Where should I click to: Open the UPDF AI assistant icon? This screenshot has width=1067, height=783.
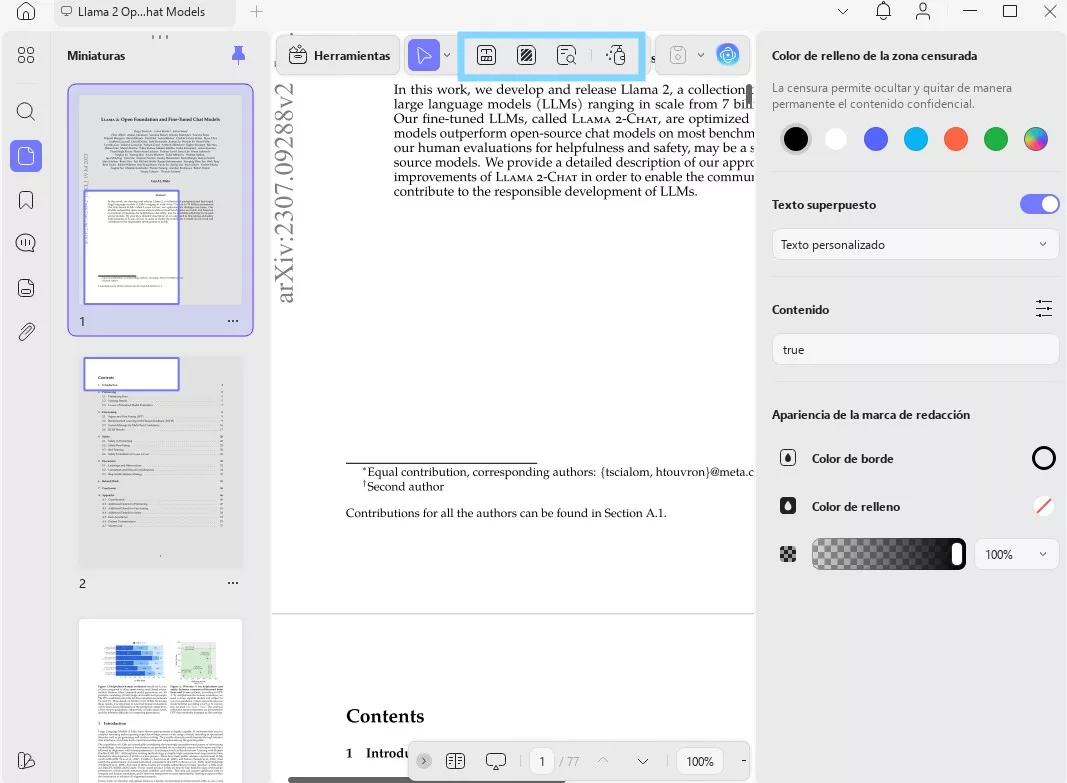pyautogui.click(x=727, y=55)
